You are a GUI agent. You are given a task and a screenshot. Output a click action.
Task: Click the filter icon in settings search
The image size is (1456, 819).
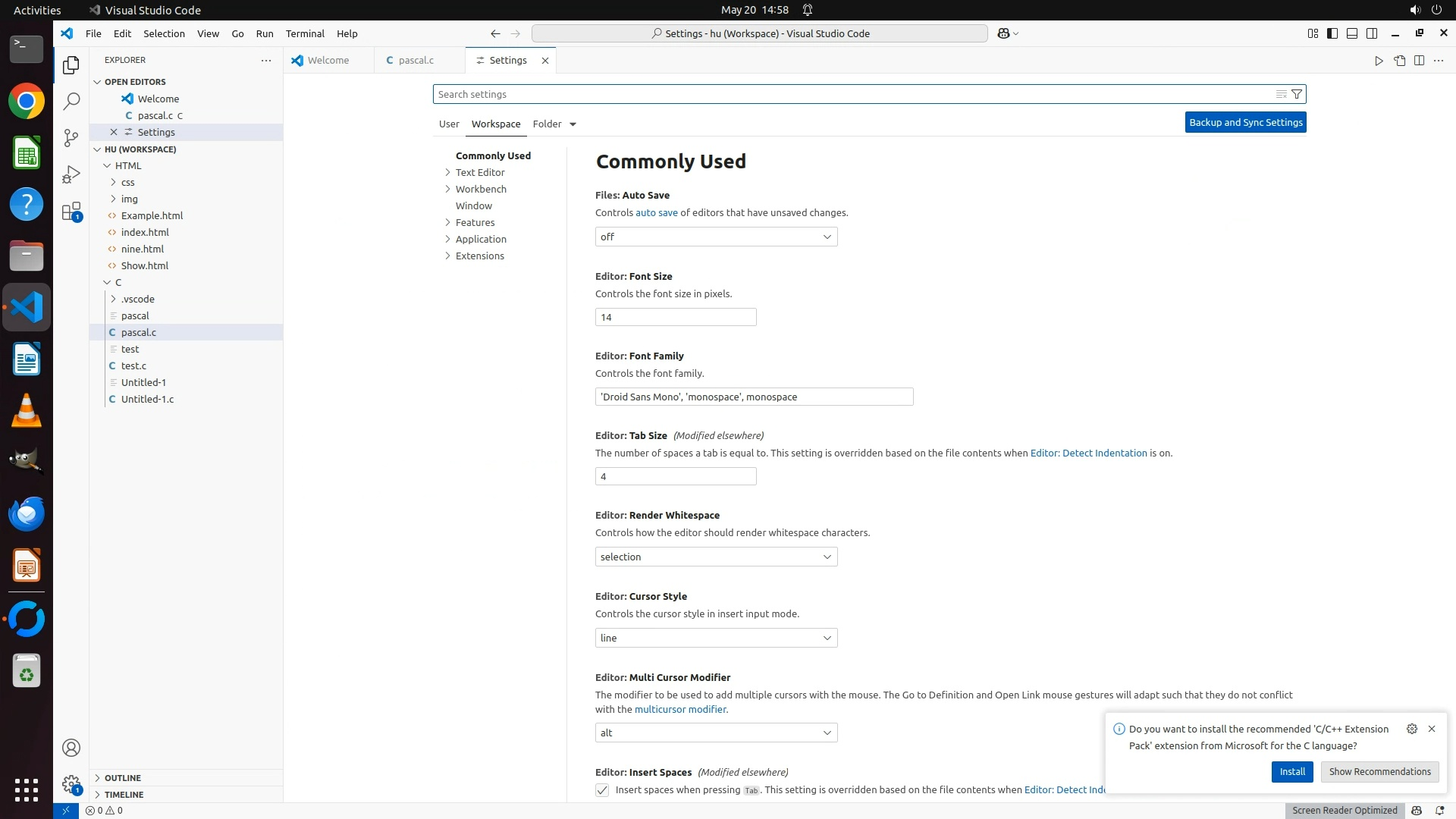(1297, 94)
